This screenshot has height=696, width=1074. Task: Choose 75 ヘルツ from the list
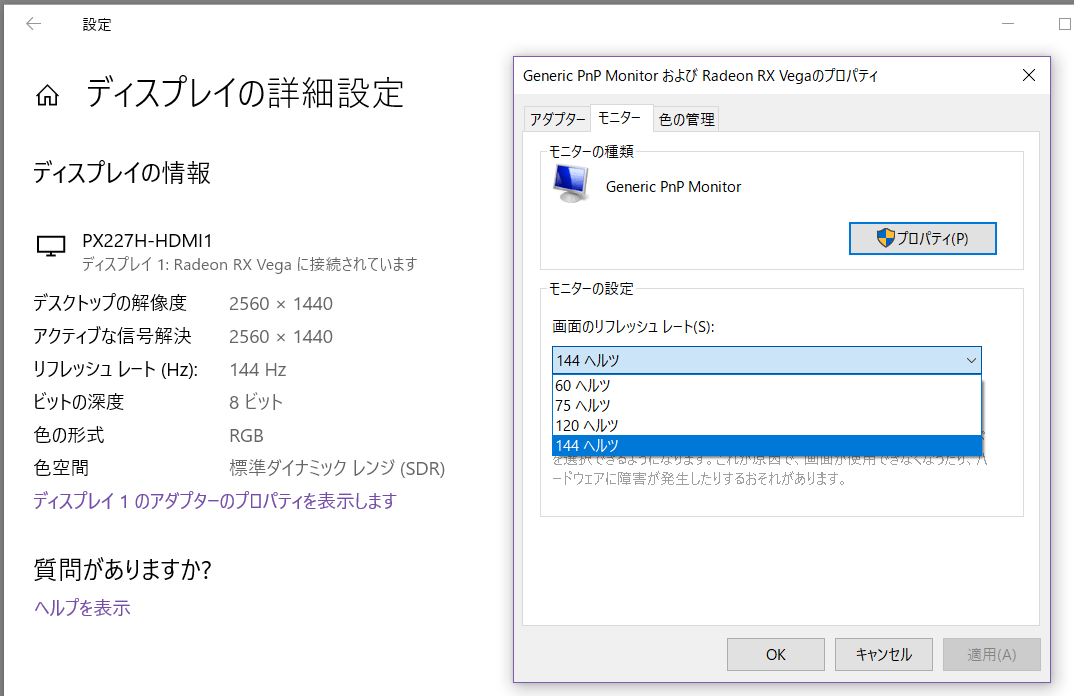tap(766, 406)
